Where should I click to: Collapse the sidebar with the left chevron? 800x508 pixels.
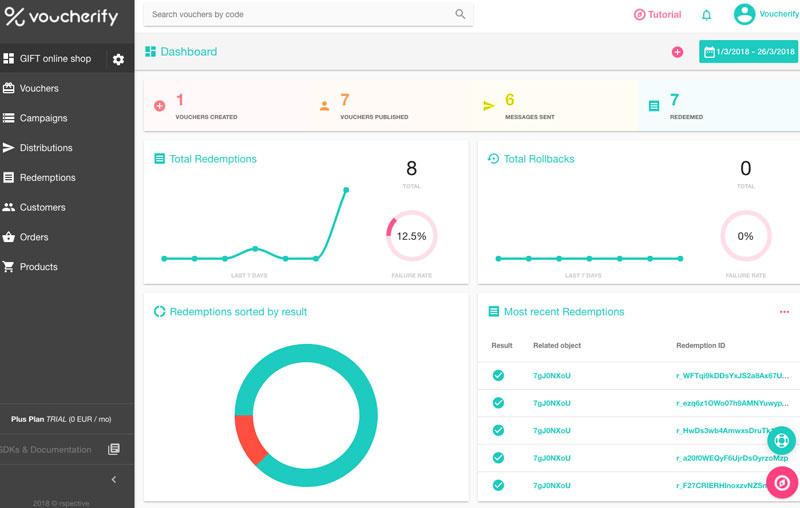pyautogui.click(x=114, y=479)
